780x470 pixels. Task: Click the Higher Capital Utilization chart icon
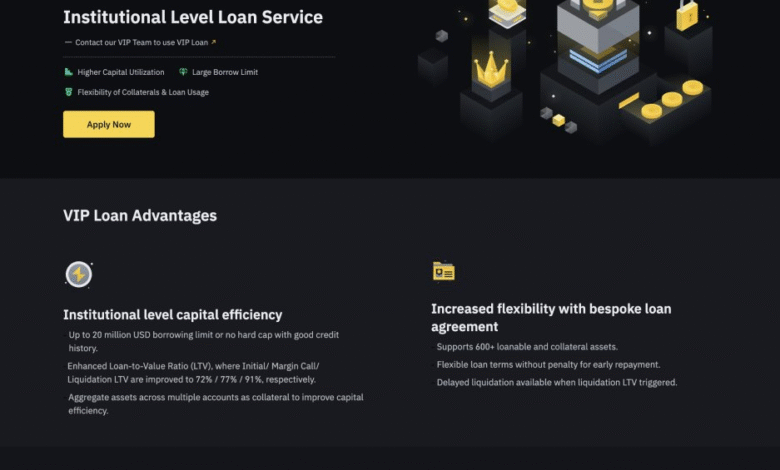[x=69, y=72]
